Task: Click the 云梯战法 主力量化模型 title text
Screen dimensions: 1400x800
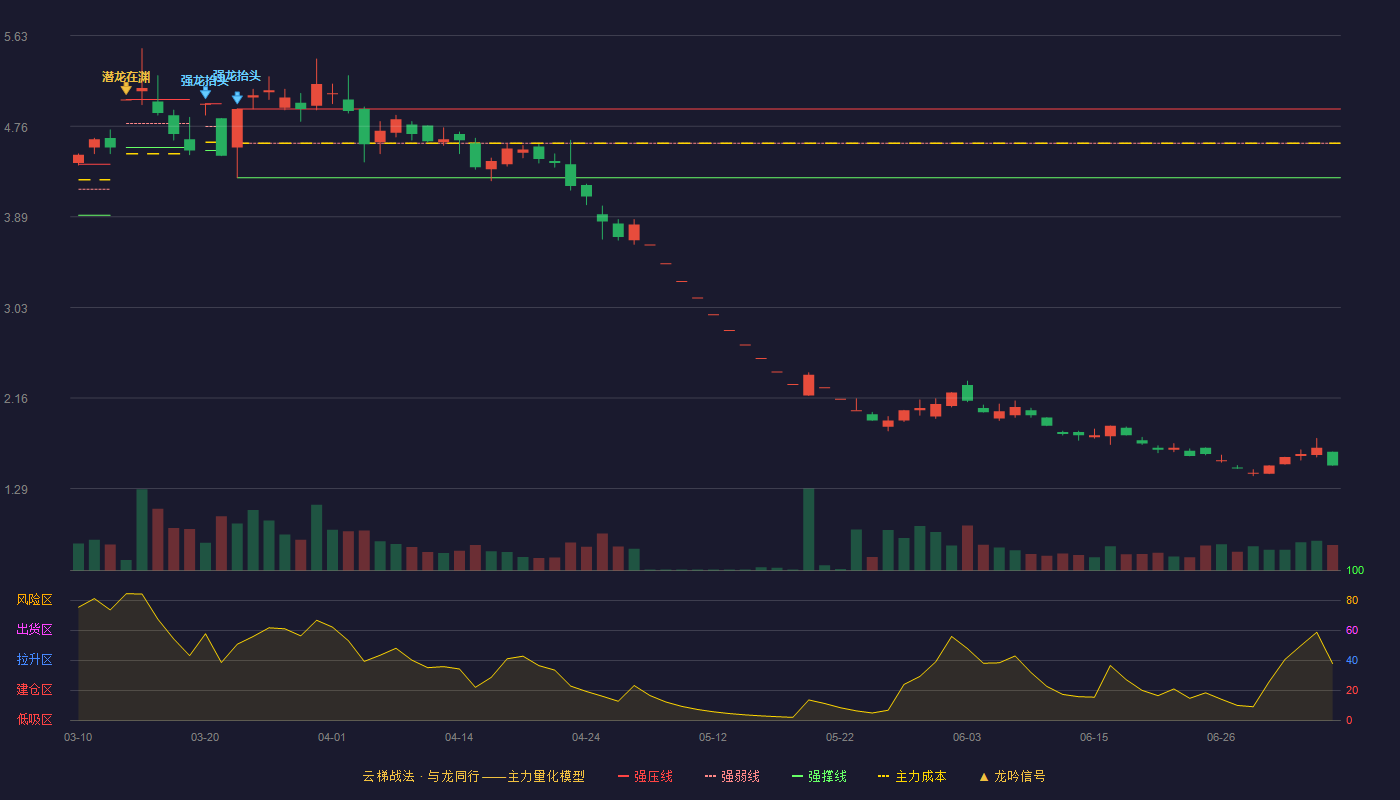Action: pos(473,777)
